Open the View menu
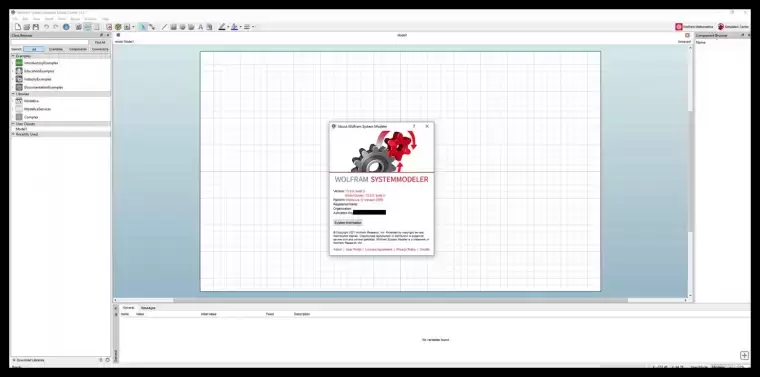The image size is (760, 377). pos(36,19)
